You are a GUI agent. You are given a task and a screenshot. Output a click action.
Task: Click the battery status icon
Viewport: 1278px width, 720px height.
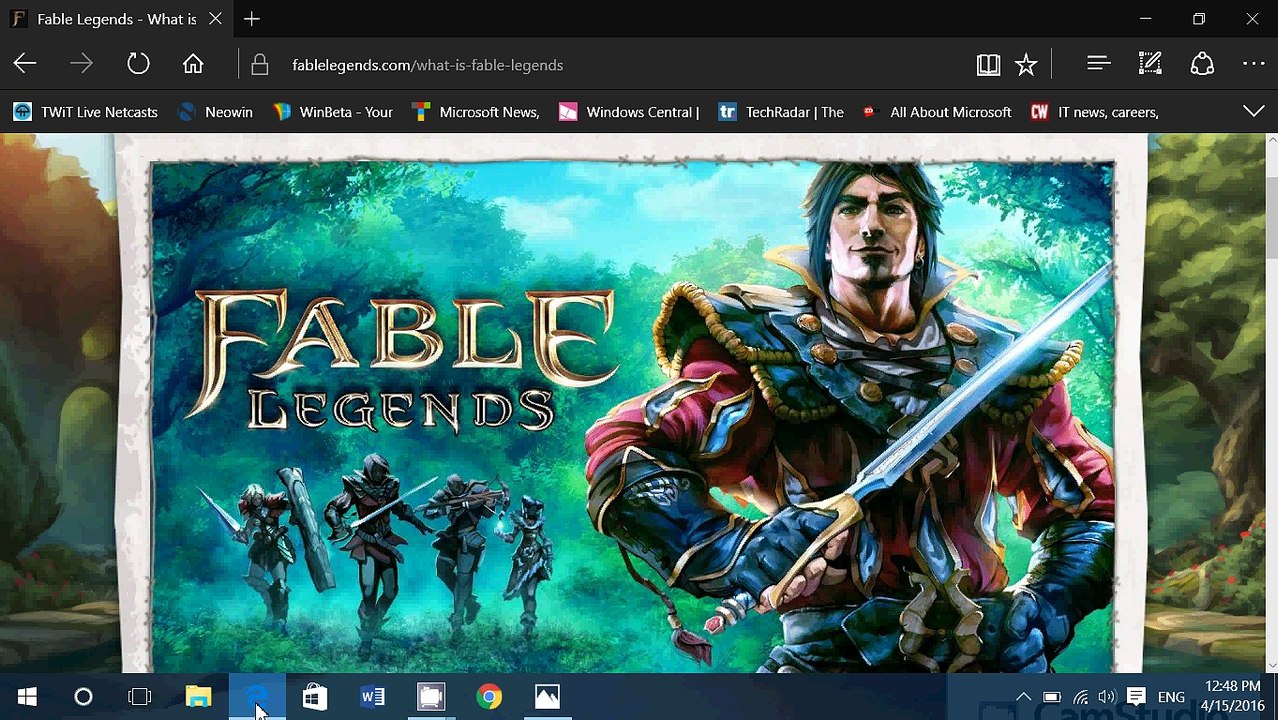[x=1052, y=697]
